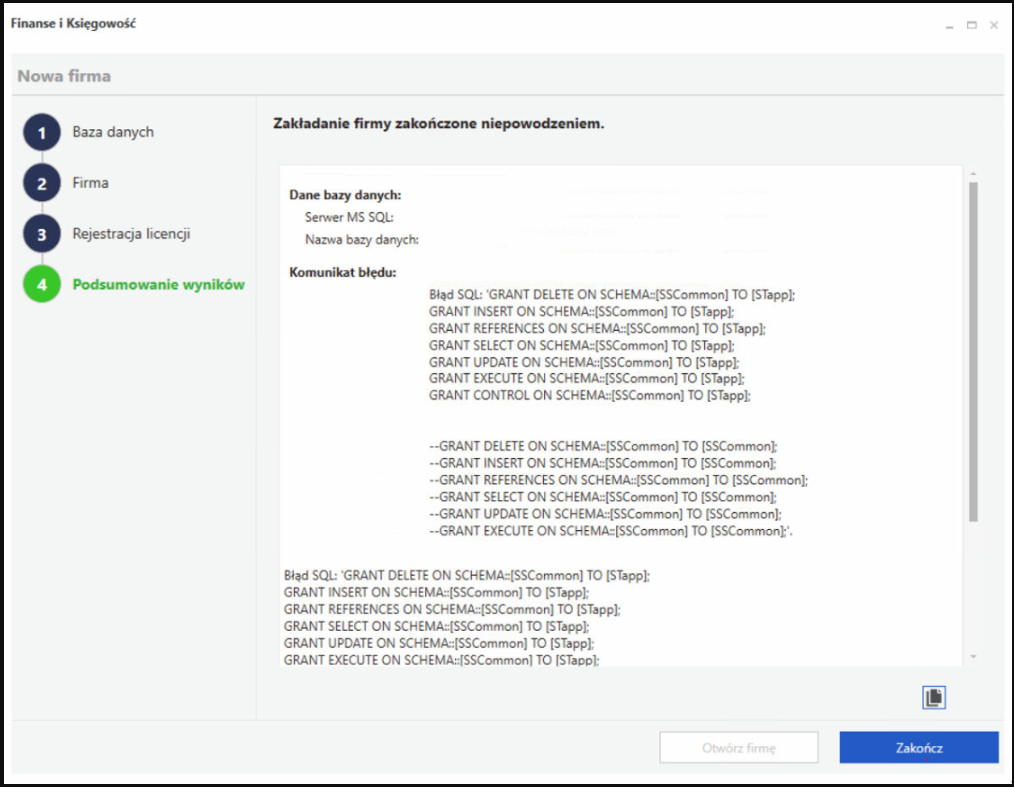Select the step 2 circle icon
The height and width of the screenshot is (787, 1014).
coord(42,182)
